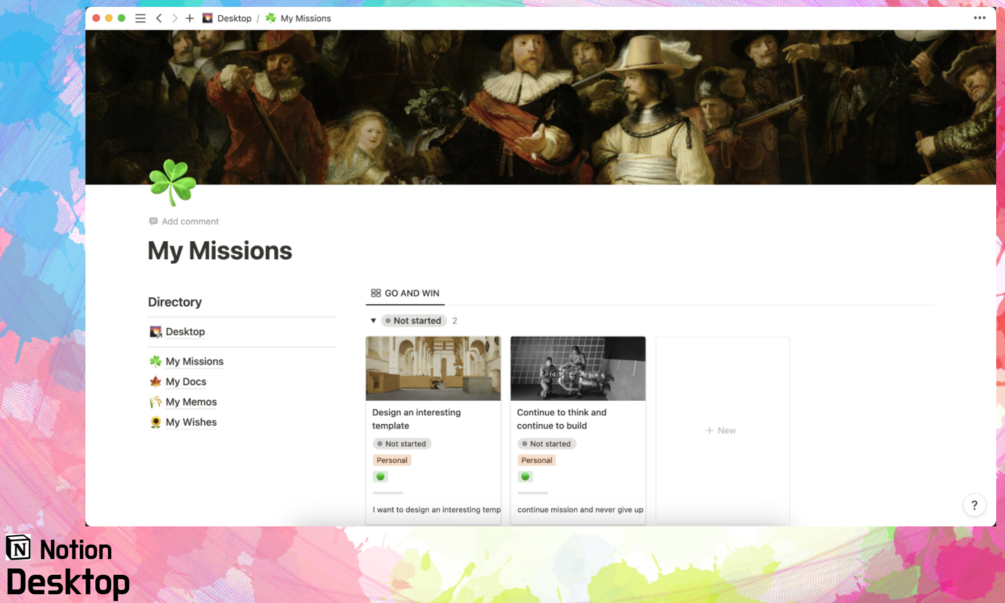The height and width of the screenshot is (603, 1005).
Task: Open the three-dot more options menu
Action: point(979,18)
